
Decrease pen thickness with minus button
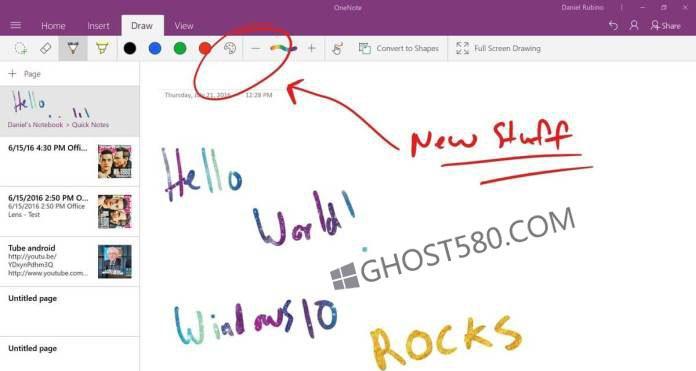tap(255, 48)
